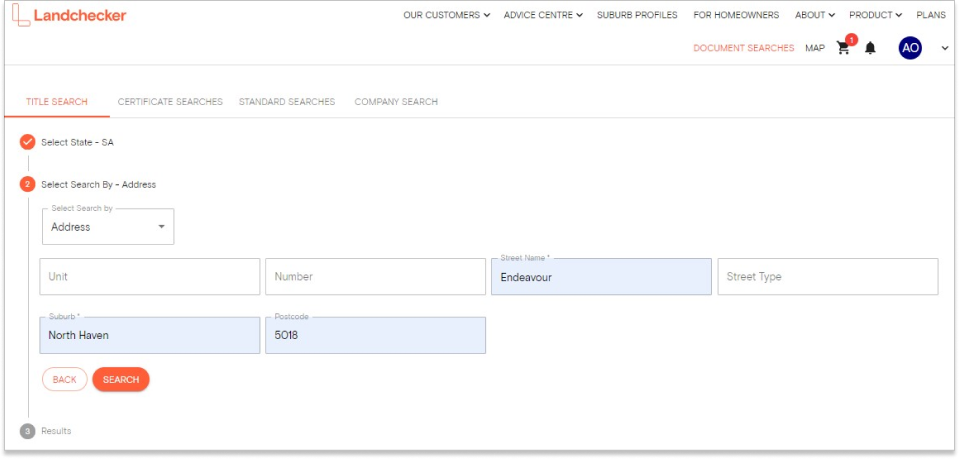Viewport: 959px width, 459px height.
Task: Click the Select Search By - Address step label
Action: tap(98, 184)
